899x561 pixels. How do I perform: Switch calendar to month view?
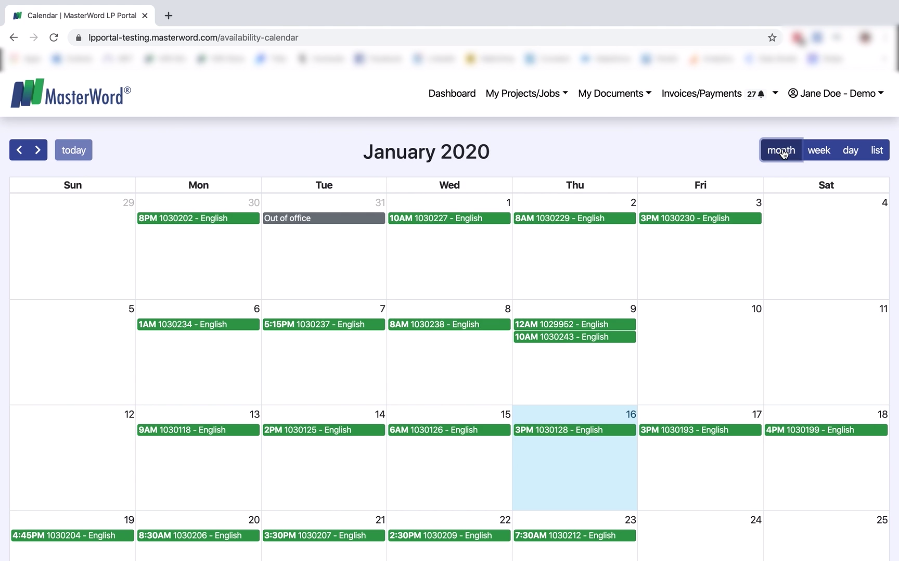(x=781, y=150)
